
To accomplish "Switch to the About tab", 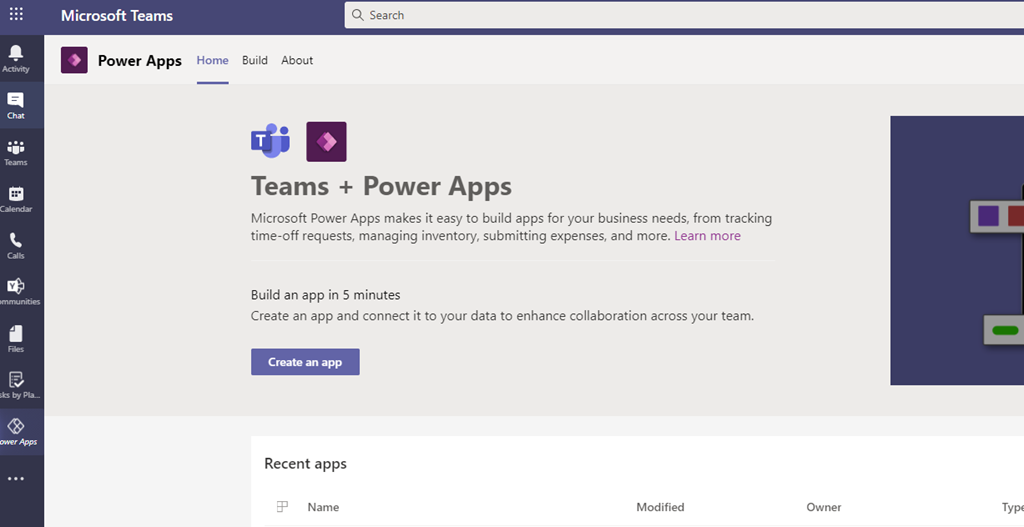I will click(297, 60).
